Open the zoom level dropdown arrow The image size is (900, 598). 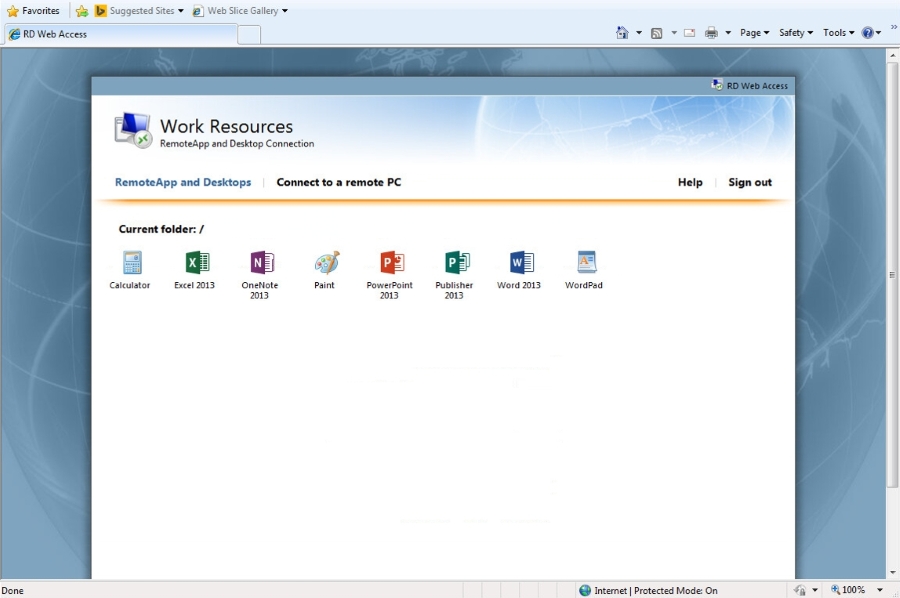(879, 590)
